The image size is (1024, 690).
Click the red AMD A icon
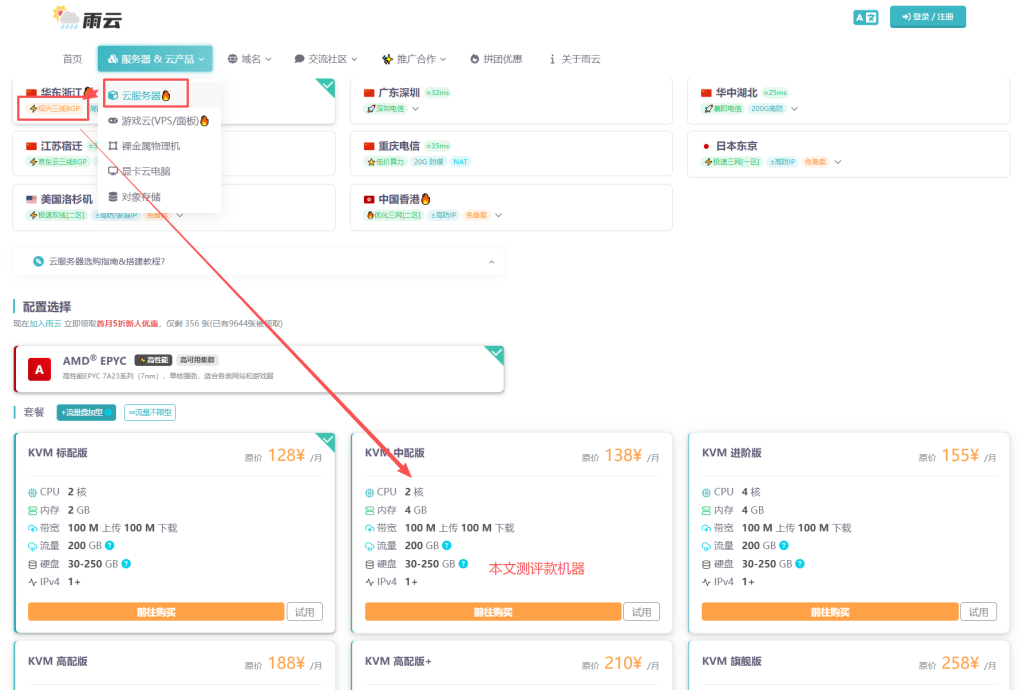pos(39,369)
